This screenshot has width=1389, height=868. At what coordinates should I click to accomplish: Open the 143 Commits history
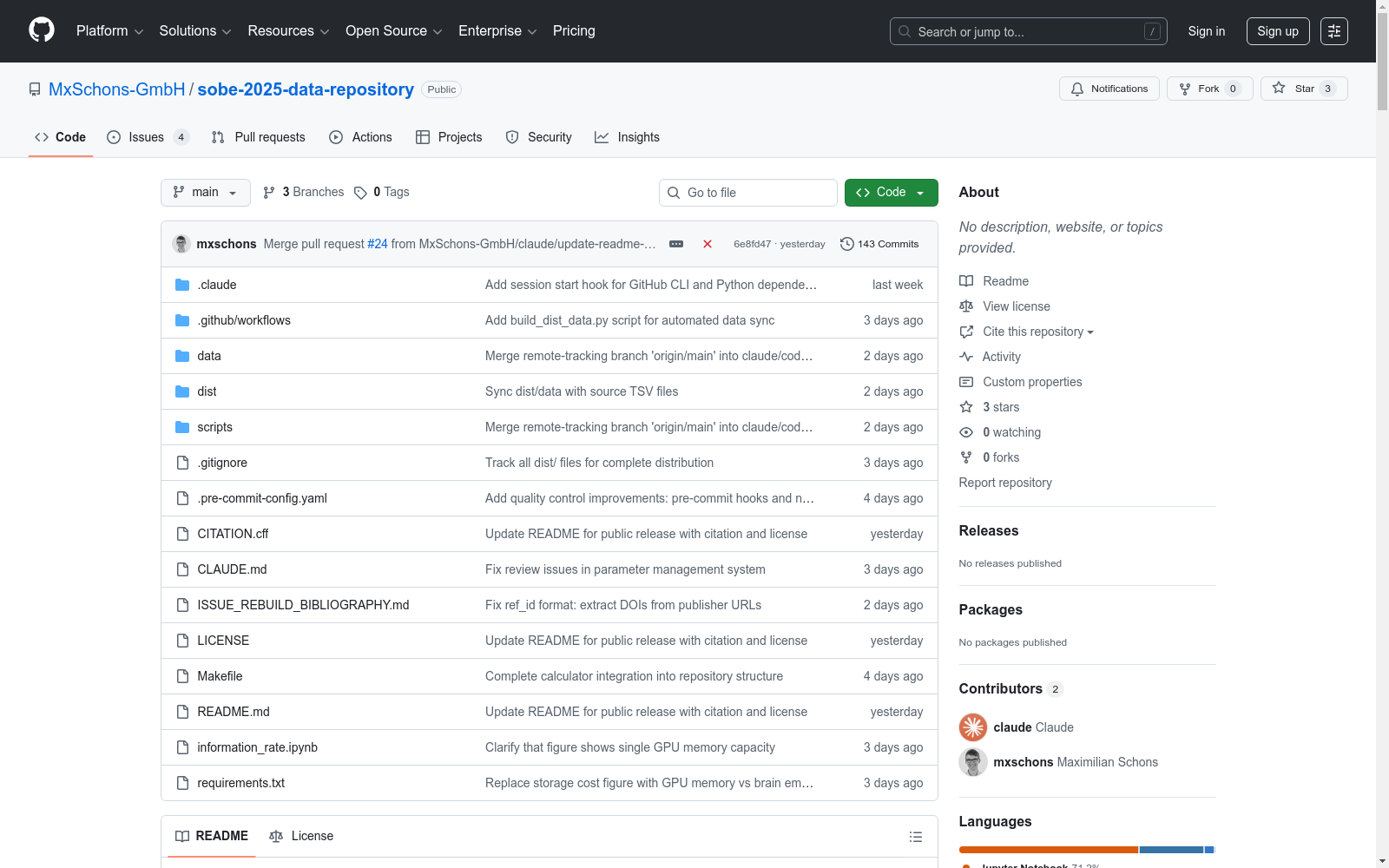click(x=879, y=244)
